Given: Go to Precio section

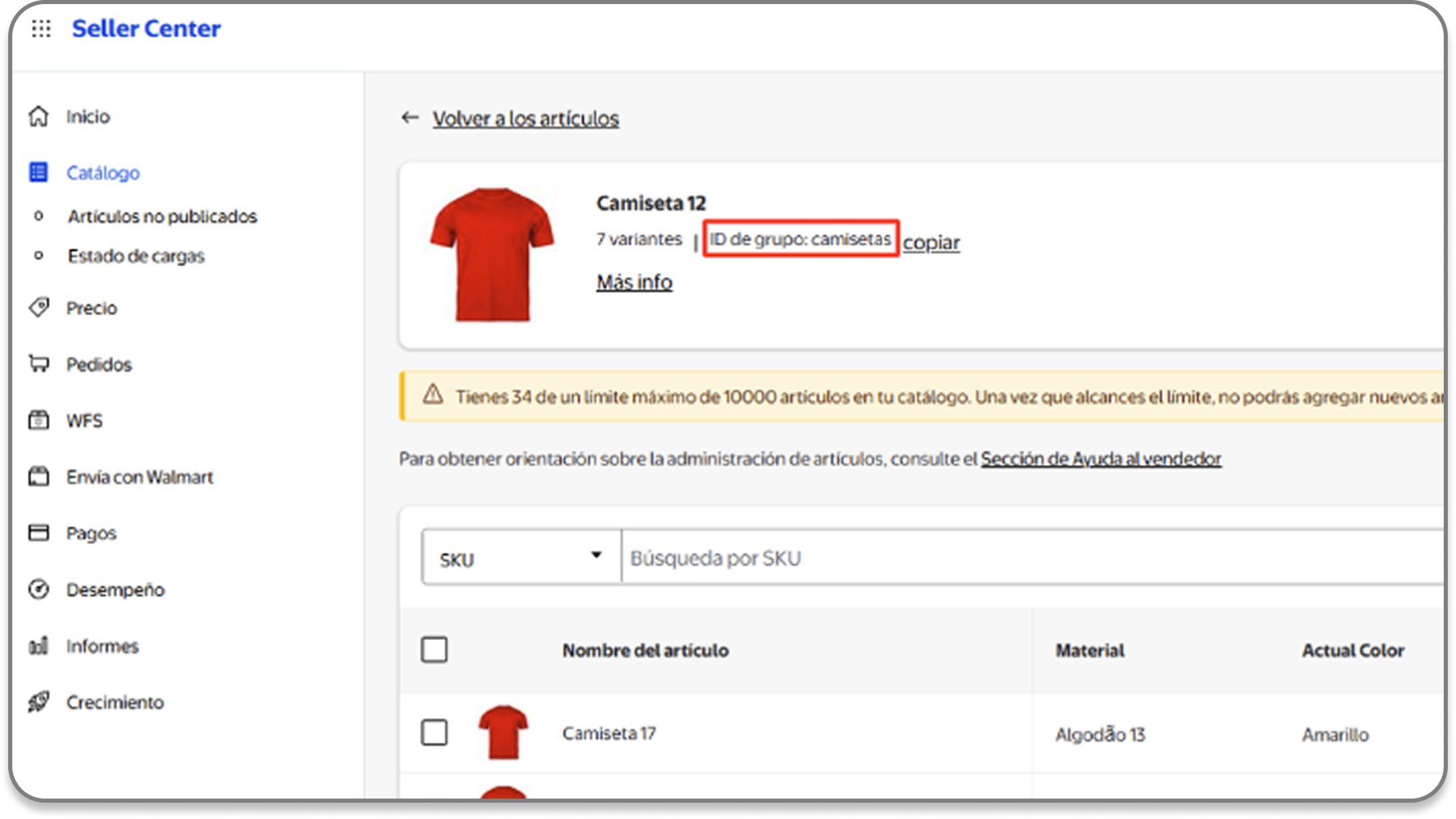Looking at the screenshot, I should 91,308.
